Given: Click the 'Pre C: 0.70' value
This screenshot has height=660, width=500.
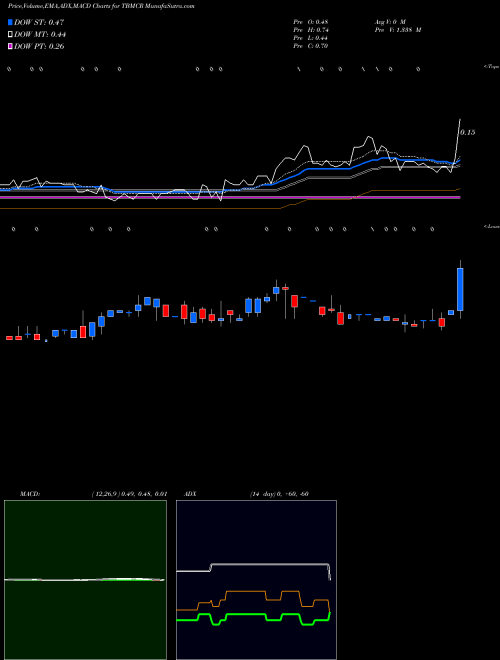Looking at the screenshot, I should tap(311, 46).
